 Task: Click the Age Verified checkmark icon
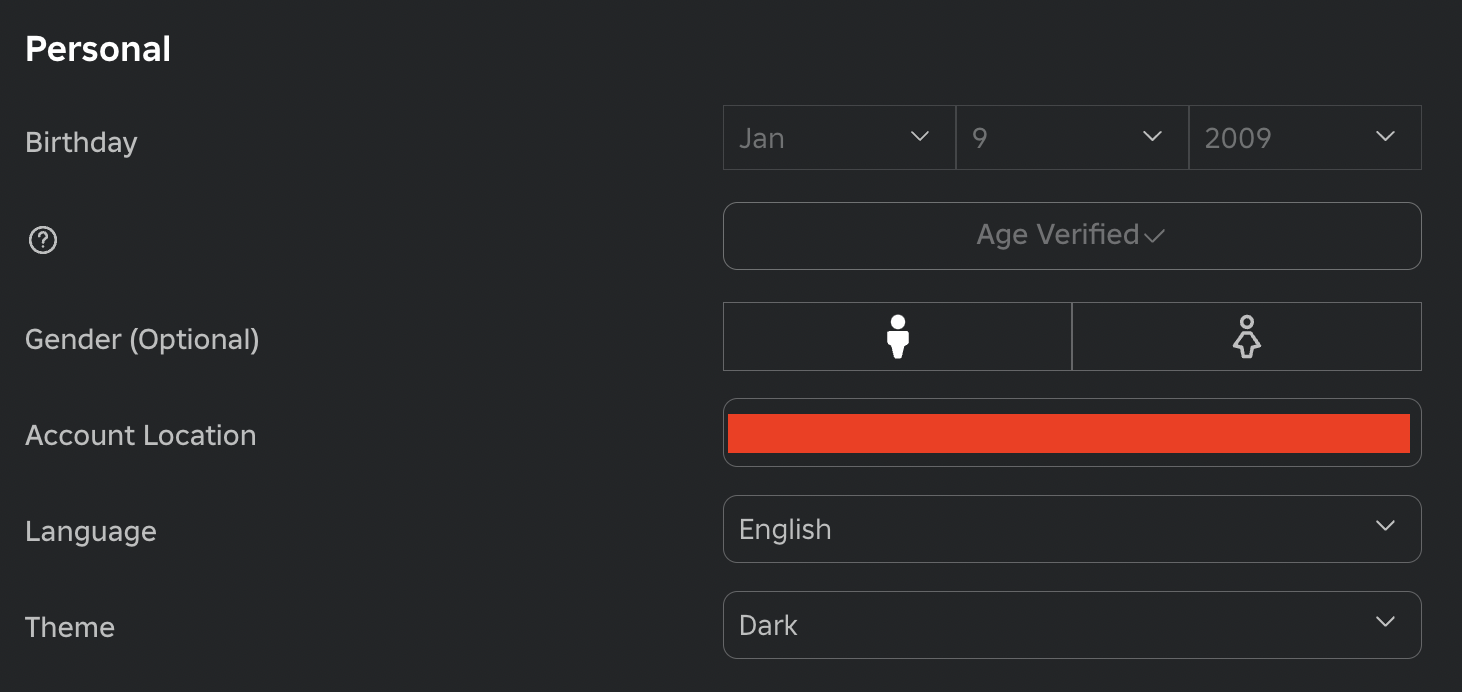click(1155, 237)
